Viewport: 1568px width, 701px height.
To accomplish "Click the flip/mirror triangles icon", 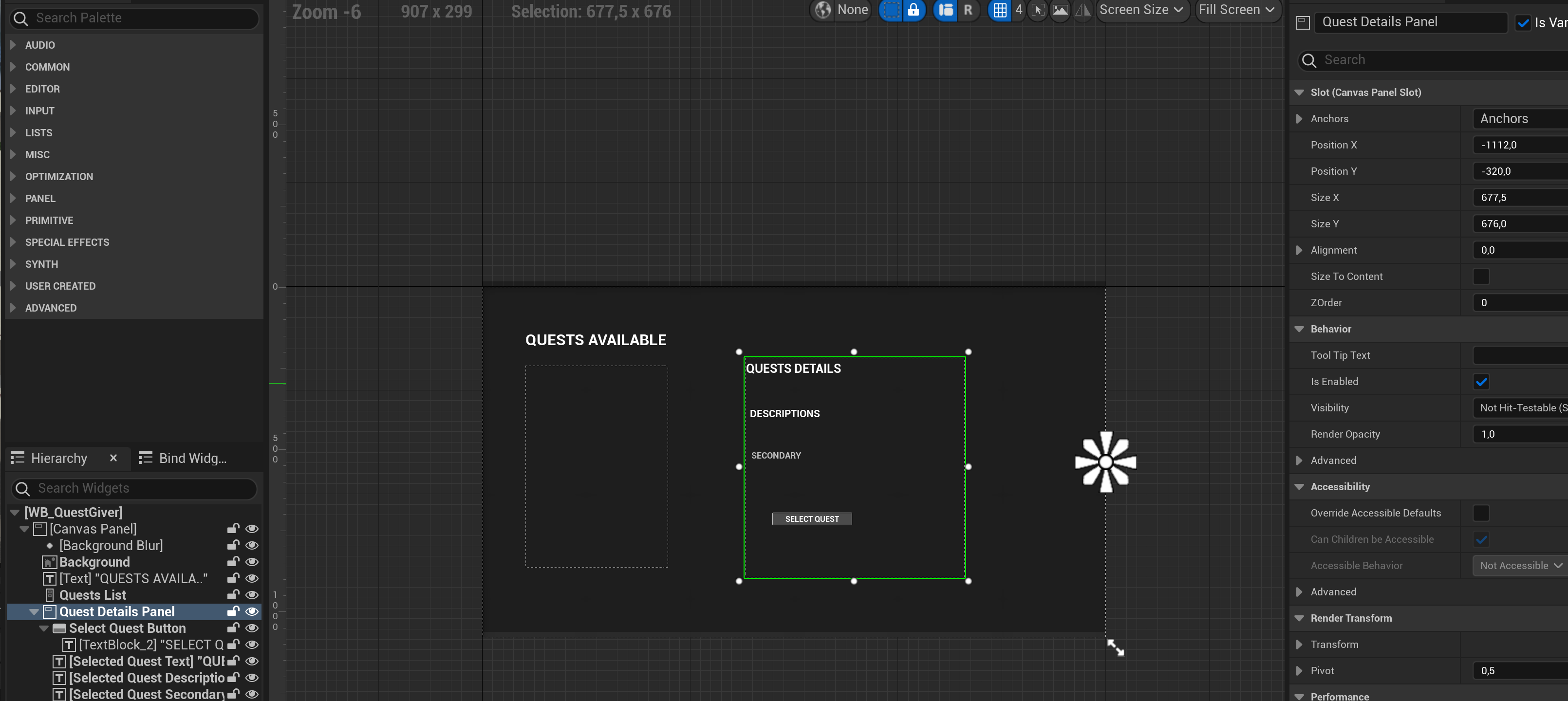I will pyautogui.click(x=1083, y=10).
